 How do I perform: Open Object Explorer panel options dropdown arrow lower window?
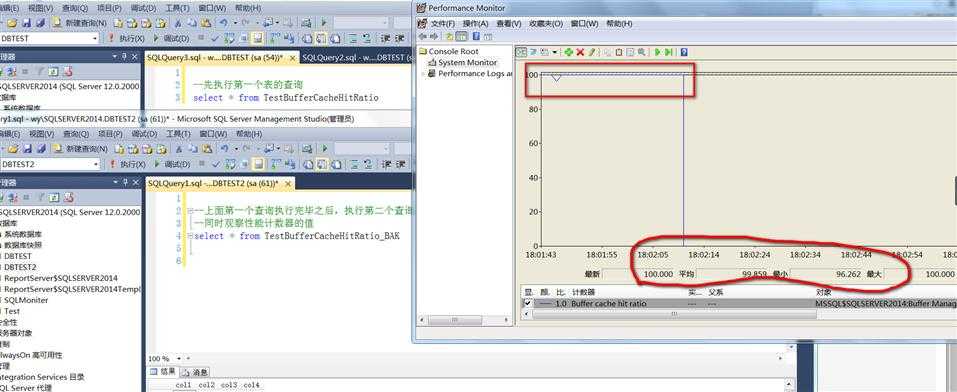(115, 182)
